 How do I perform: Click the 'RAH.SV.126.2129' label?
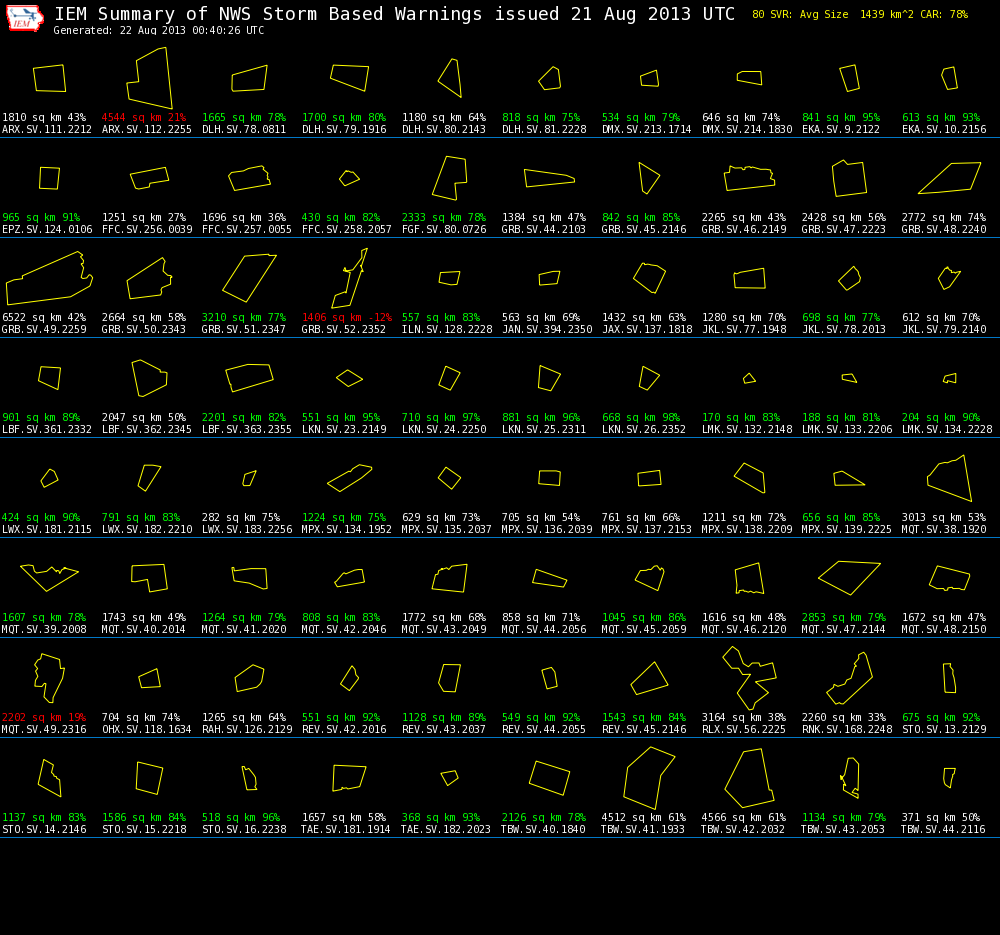pos(247,730)
